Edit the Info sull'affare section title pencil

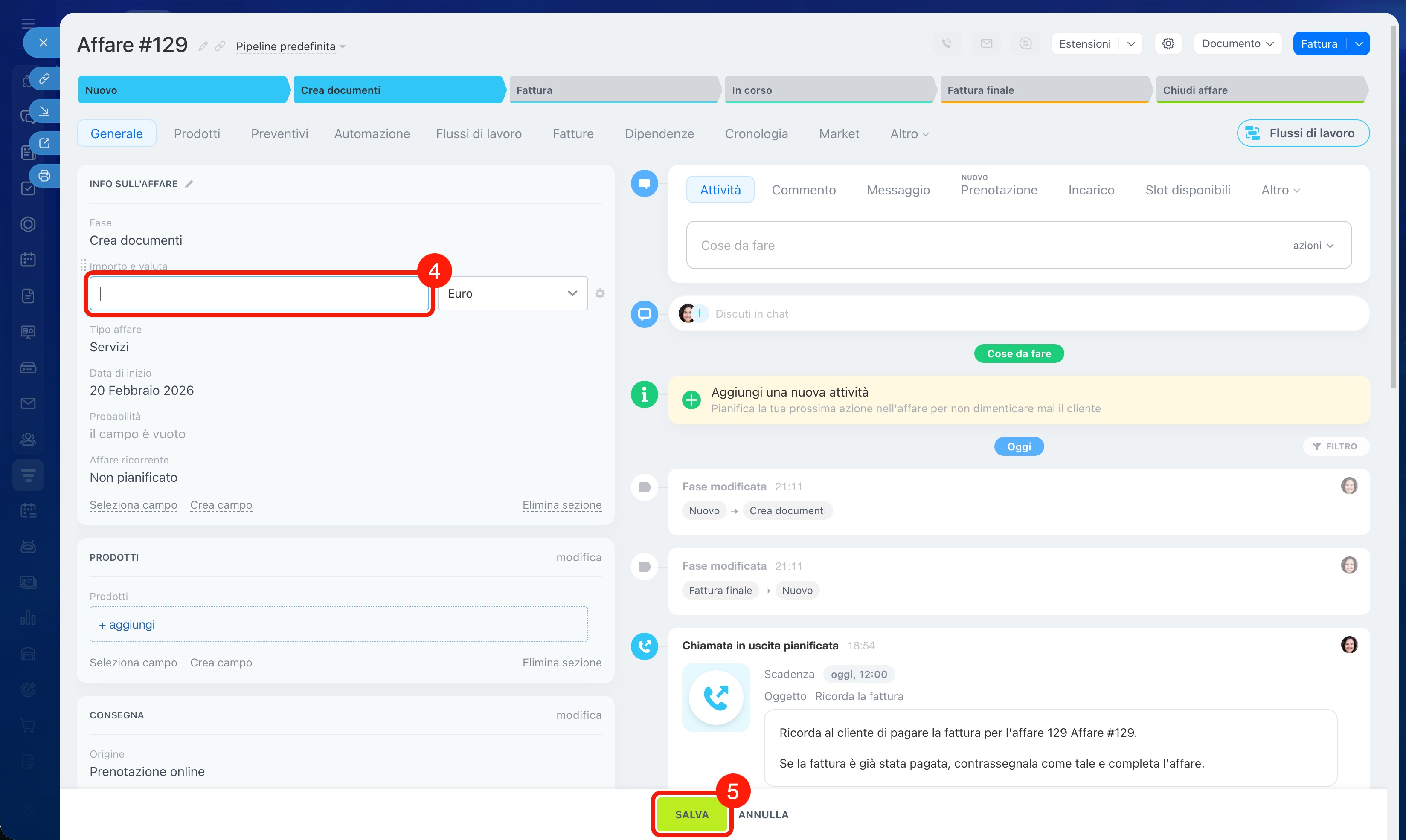[189, 184]
